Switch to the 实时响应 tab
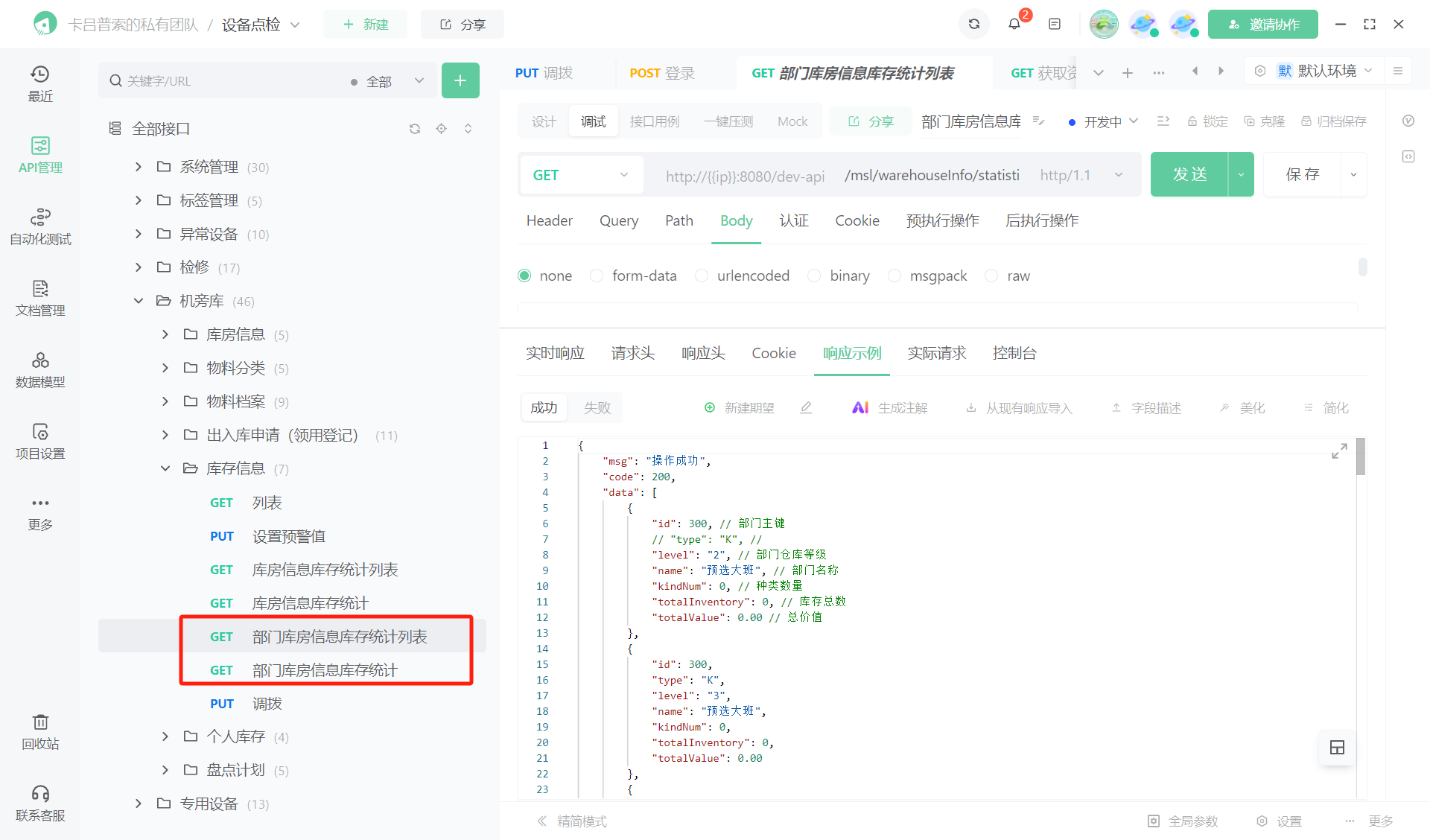 555,353
